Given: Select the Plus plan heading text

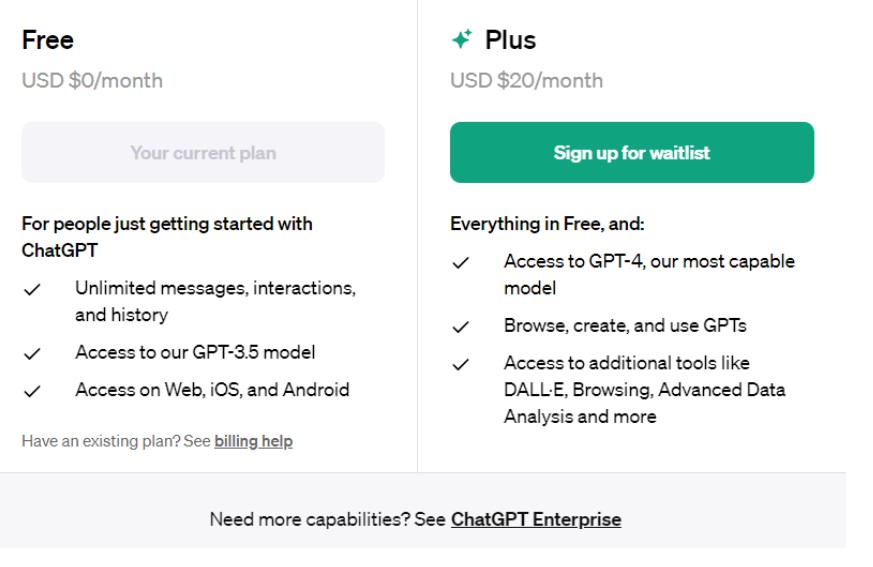Looking at the screenshot, I should (x=510, y=40).
